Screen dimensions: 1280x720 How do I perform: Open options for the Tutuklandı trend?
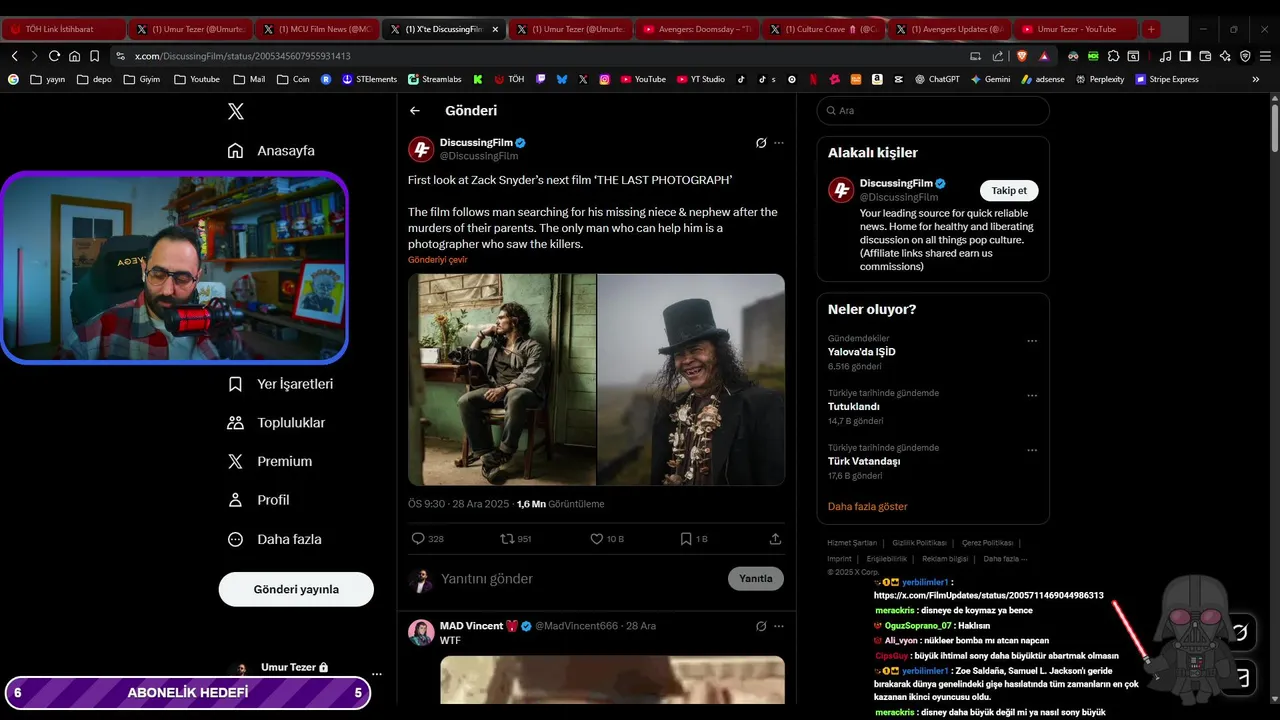point(1032,396)
